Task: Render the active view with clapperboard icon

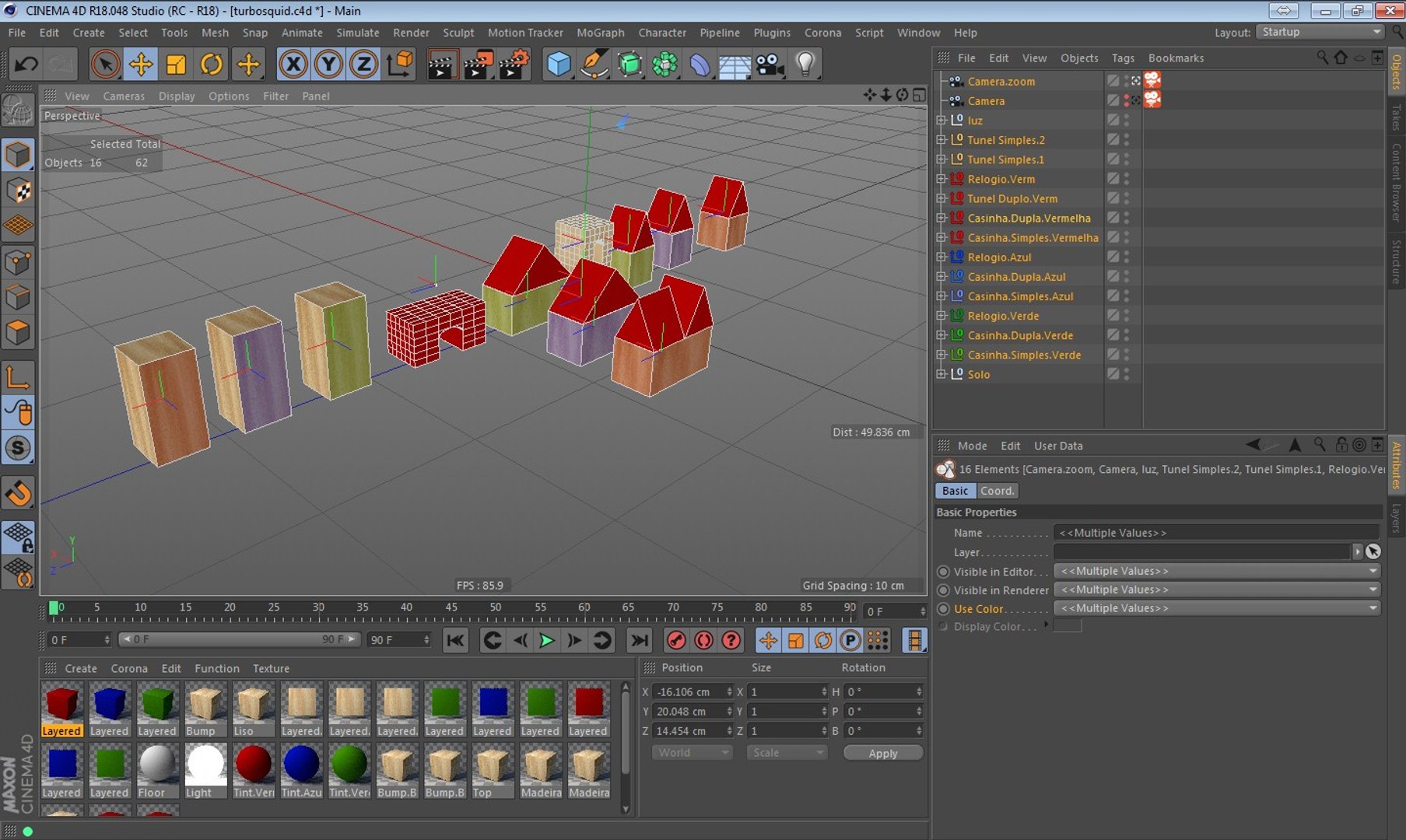Action: pyautogui.click(x=441, y=64)
